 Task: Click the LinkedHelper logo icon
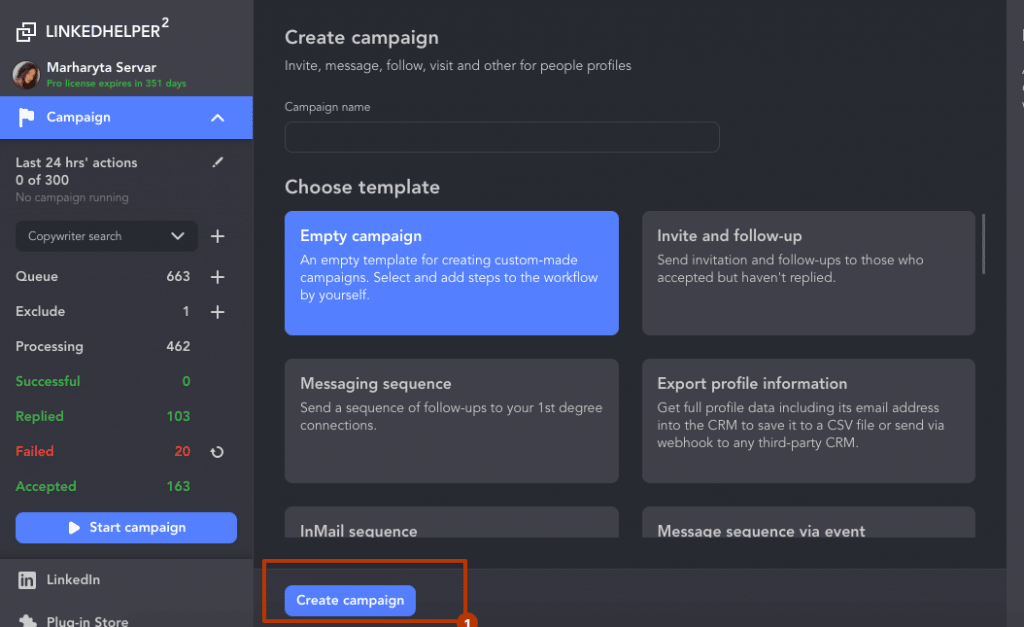tap(26, 31)
